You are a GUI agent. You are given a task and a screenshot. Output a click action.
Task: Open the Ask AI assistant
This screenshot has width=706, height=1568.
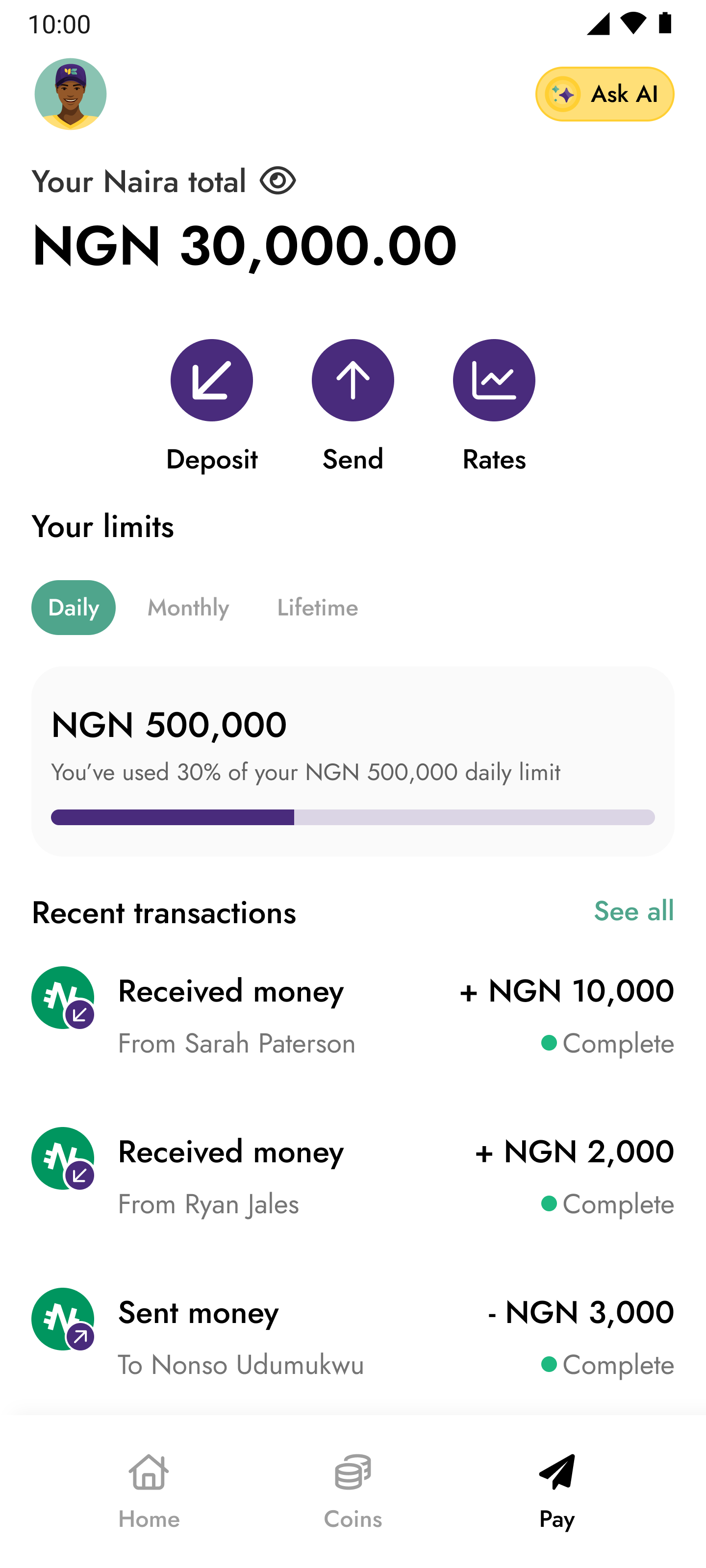tap(605, 94)
